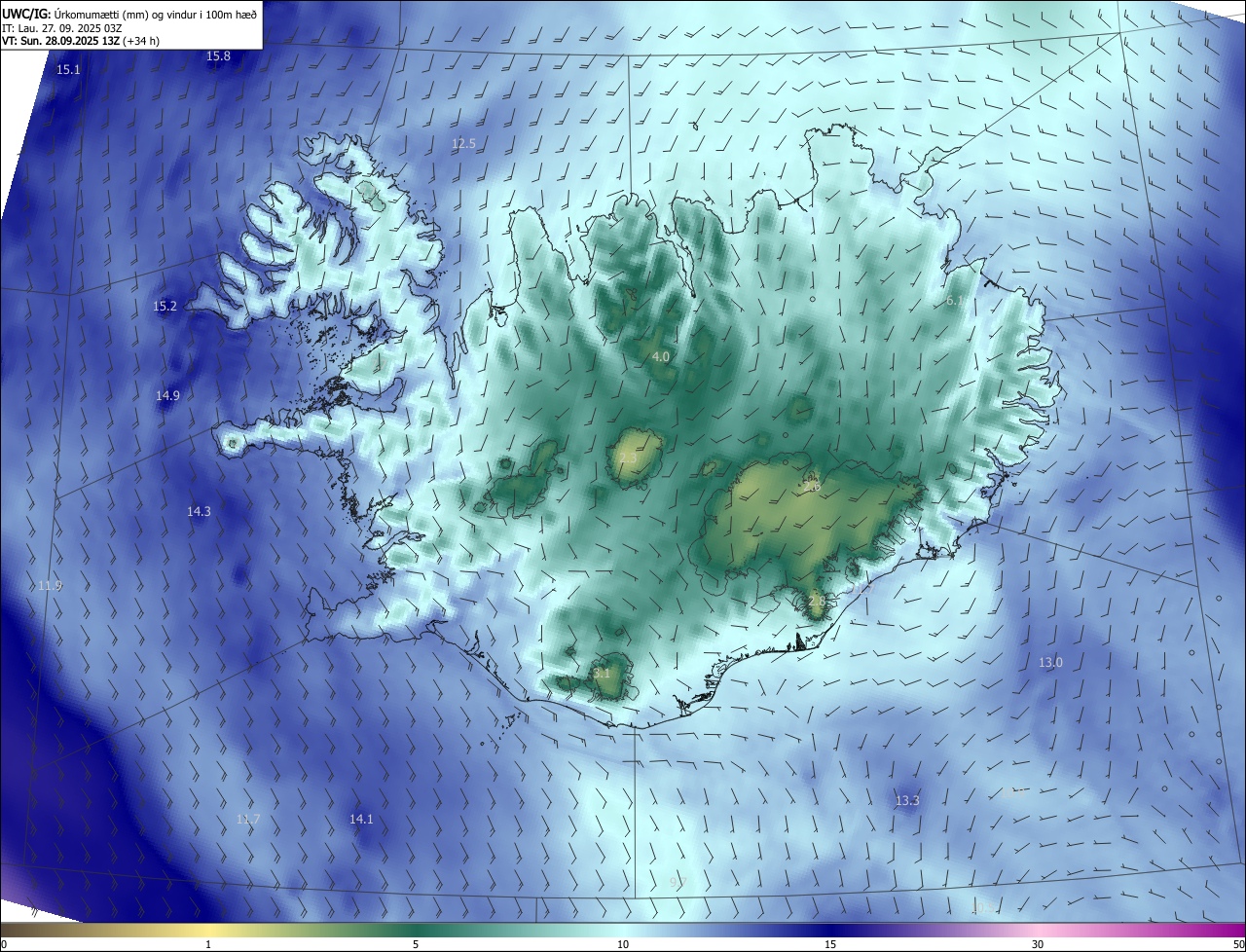This screenshot has width=1246, height=952.
Task: Click the legend tick label 50
Action: pyautogui.click(x=1238, y=944)
